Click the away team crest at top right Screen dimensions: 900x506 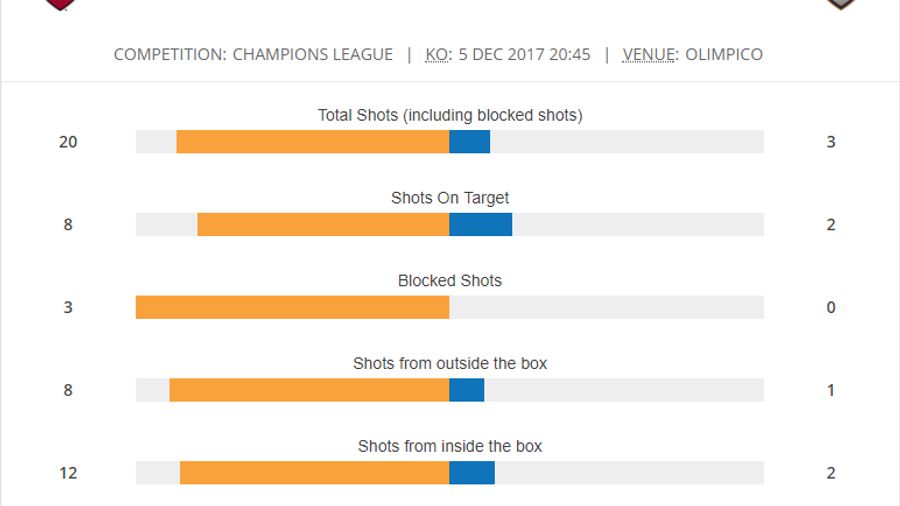tap(840, 4)
